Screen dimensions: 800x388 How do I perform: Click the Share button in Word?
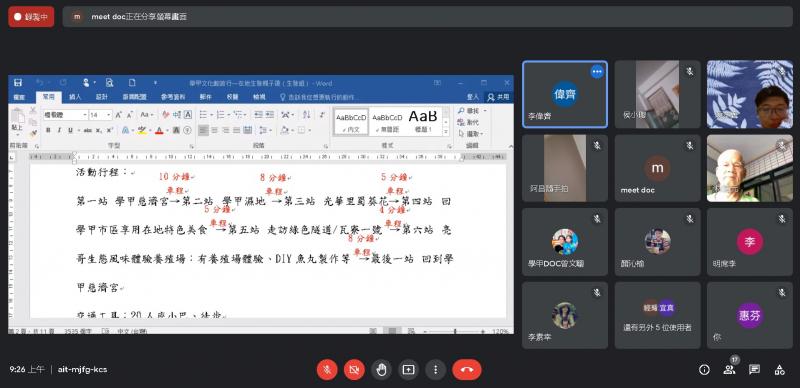[x=498, y=96]
